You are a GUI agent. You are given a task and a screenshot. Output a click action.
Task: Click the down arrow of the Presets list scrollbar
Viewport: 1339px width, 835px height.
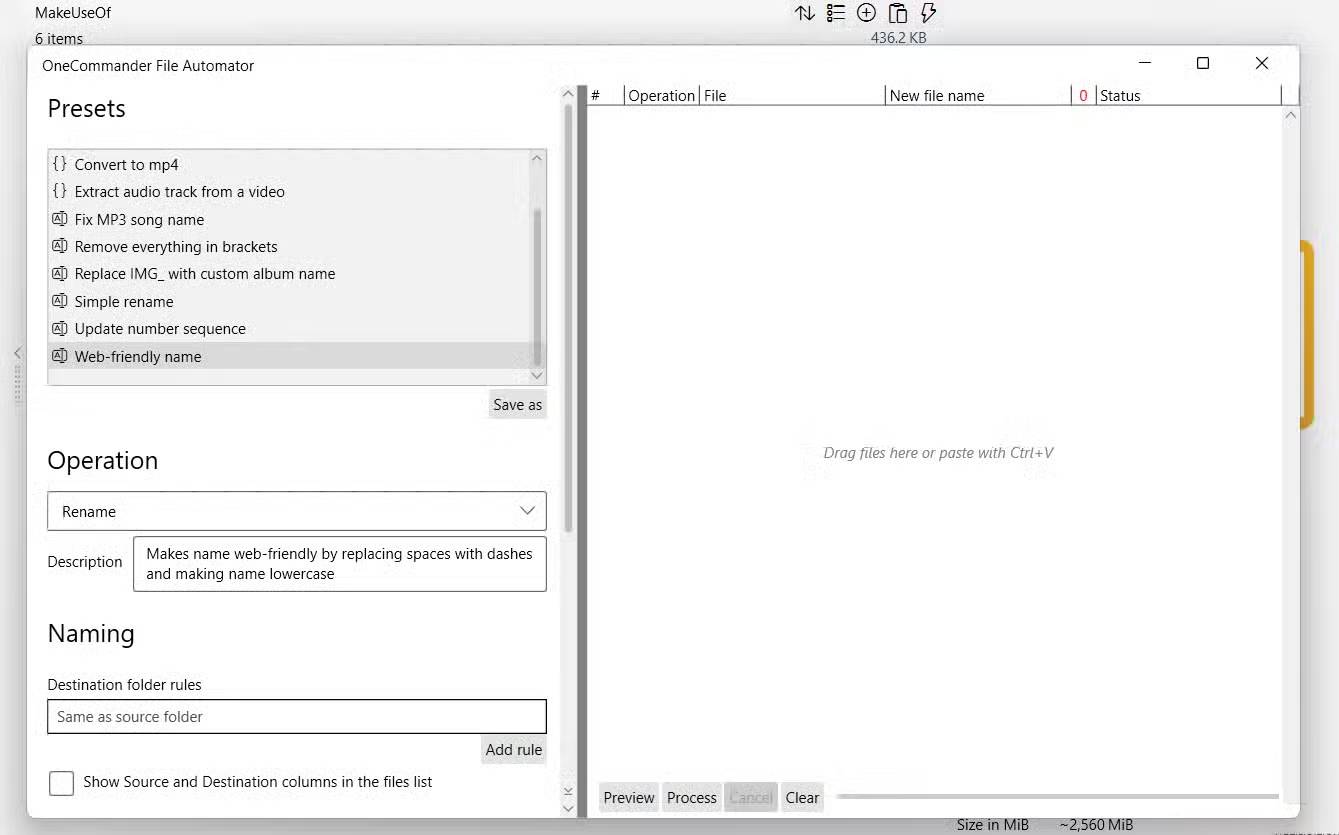[x=537, y=375]
